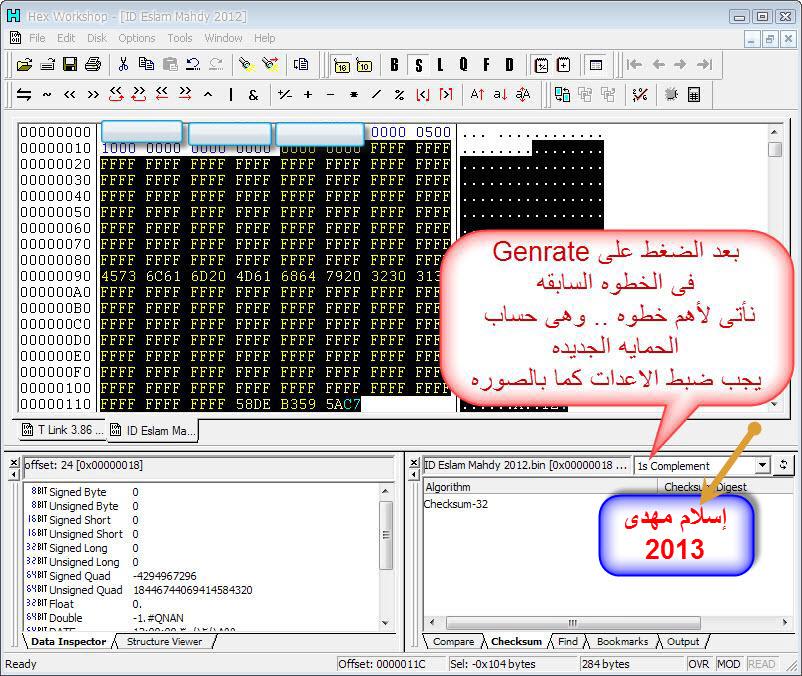Switch to the Find results tab
Viewport: 802px width, 676px height.
click(x=568, y=641)
